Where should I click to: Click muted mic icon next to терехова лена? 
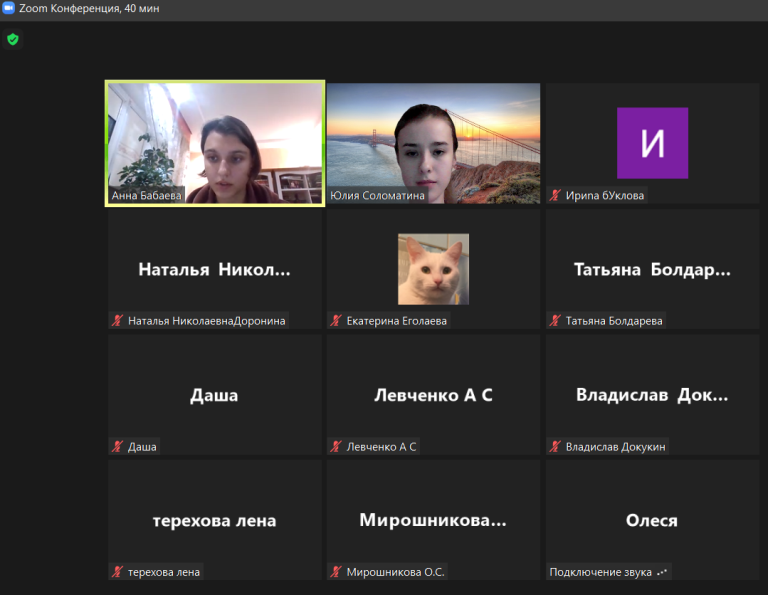pyautogui.click(x=118, y=572)
